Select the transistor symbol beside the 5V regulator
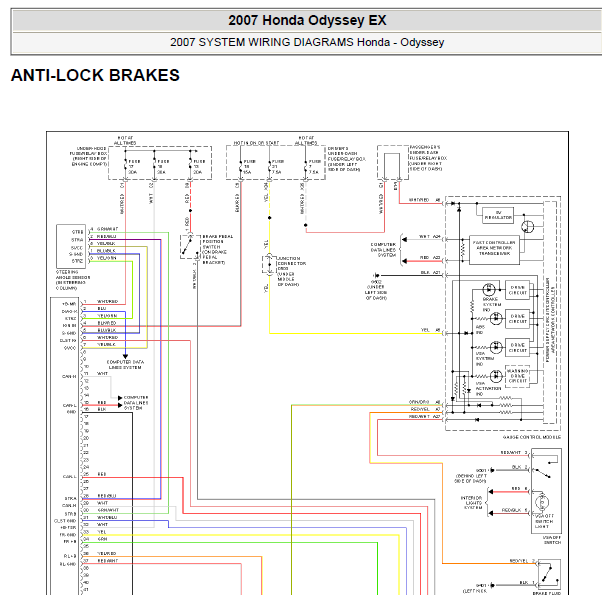Image resolution: width=602 pixels, height=595 pixels. [x=528, y=226]
